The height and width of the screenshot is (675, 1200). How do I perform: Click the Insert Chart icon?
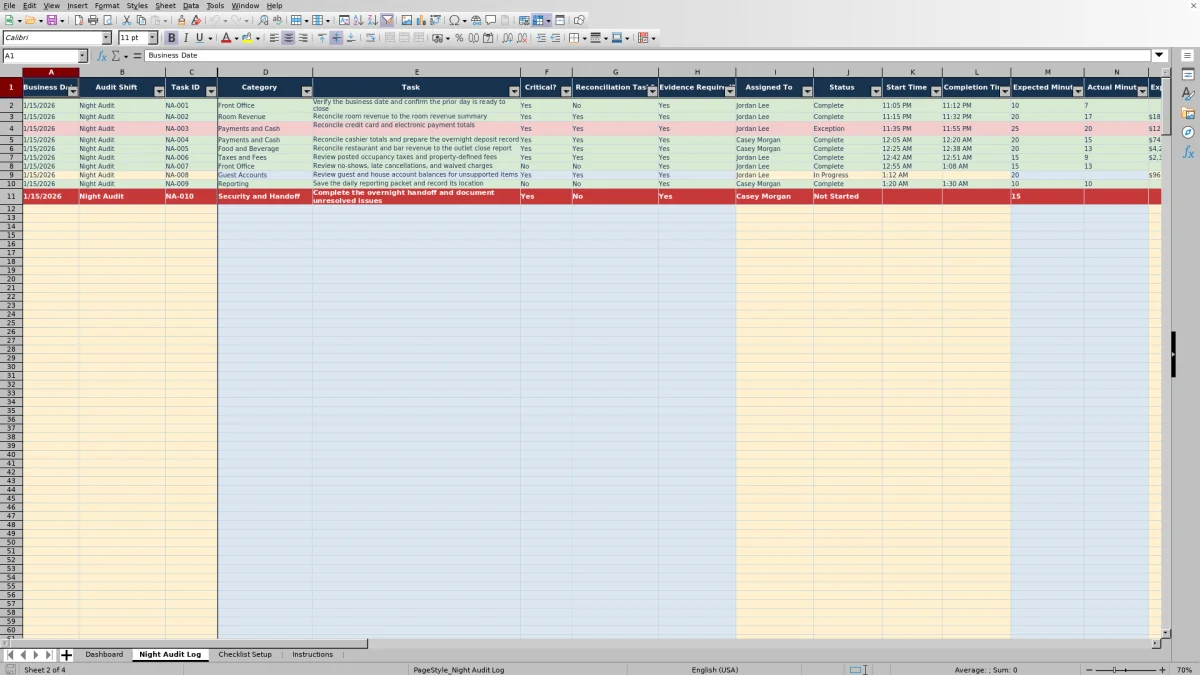420,20
